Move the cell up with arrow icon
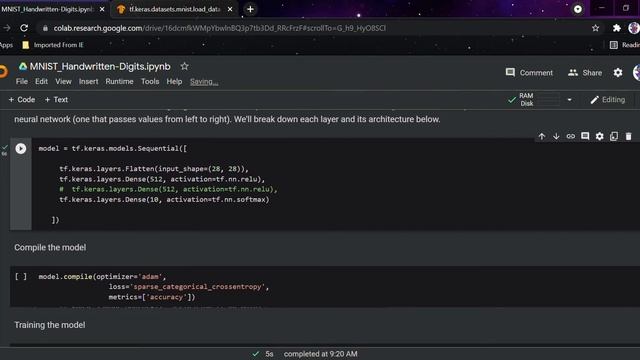This screenshot has height=360, width=640. (x=542, y=136)
